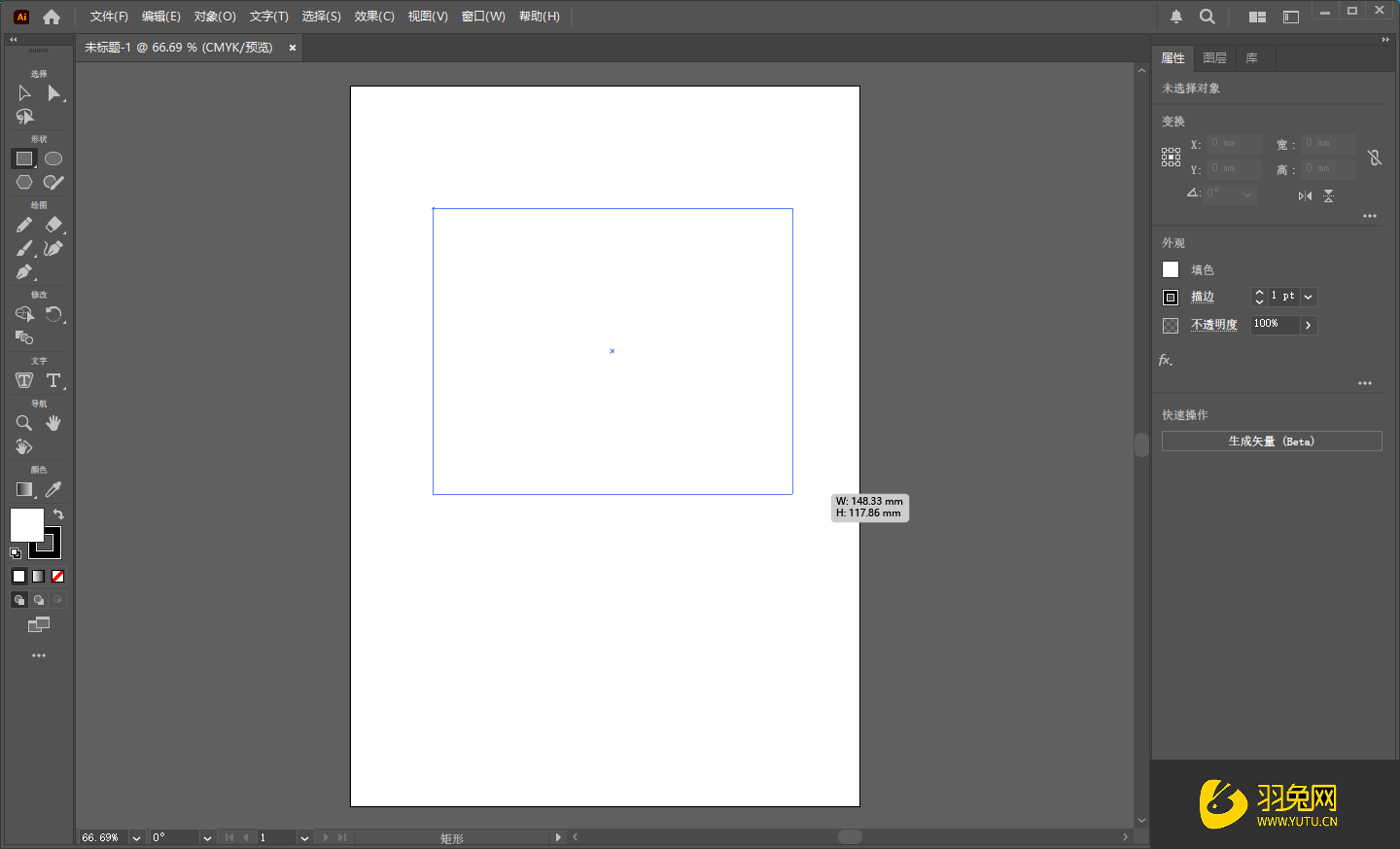Open the 描边 stroke options link

pyautogui.click(x=1203, y=297)
